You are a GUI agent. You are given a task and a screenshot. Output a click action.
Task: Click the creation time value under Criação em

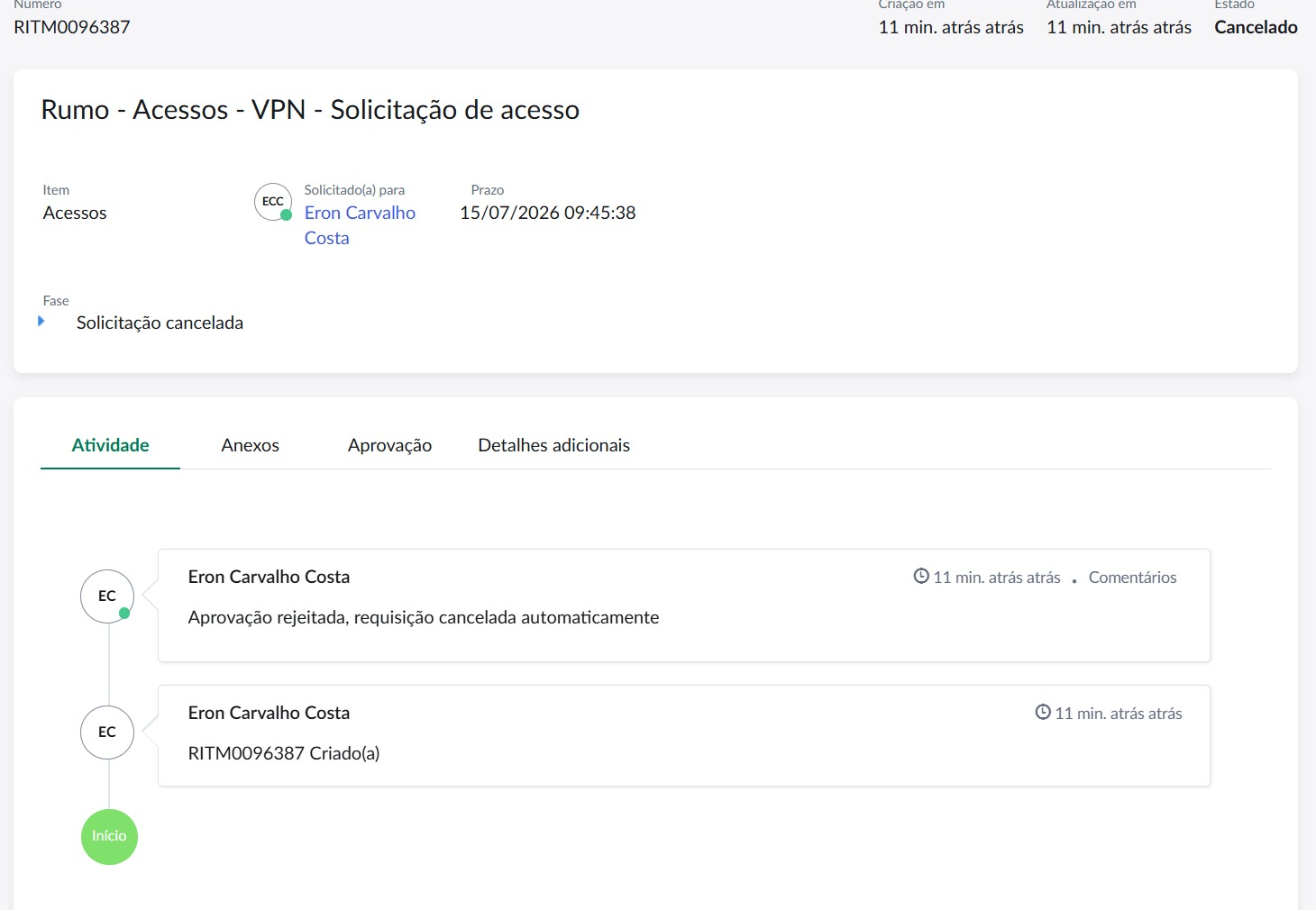951,27
